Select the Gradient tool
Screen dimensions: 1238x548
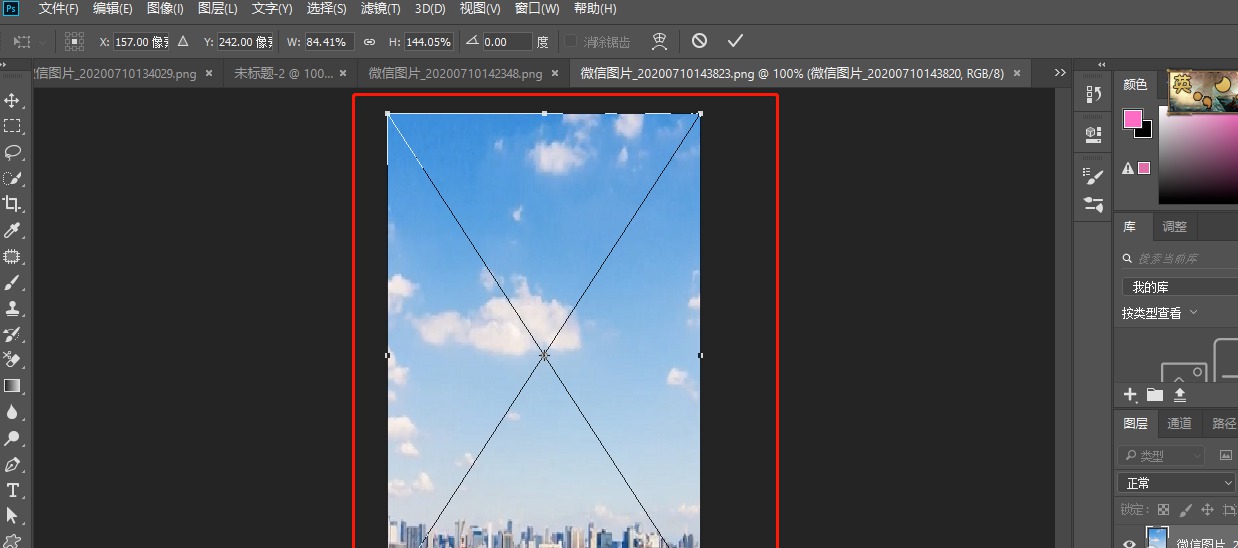click(x=13, y=385)
